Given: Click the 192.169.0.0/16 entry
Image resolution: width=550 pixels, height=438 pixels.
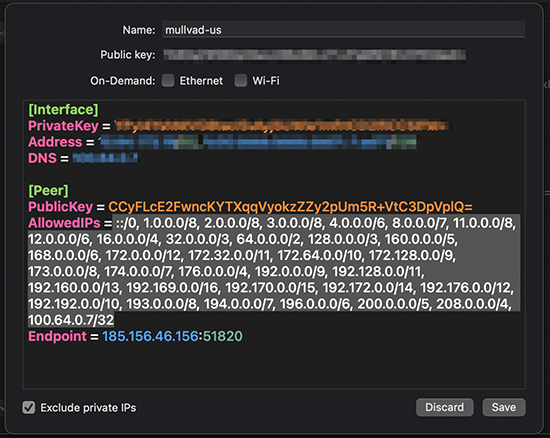Looking at the screenshot, I should coord(173,288).
